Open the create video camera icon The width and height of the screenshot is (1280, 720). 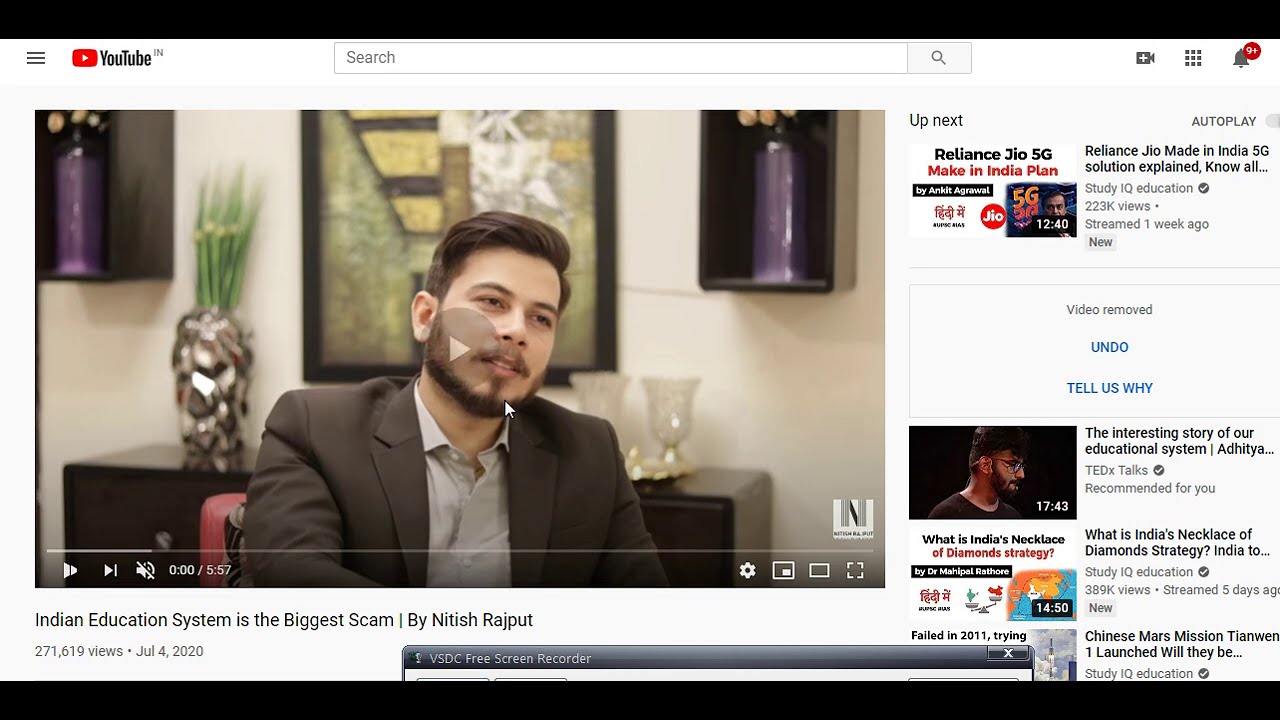point(1146,58)
